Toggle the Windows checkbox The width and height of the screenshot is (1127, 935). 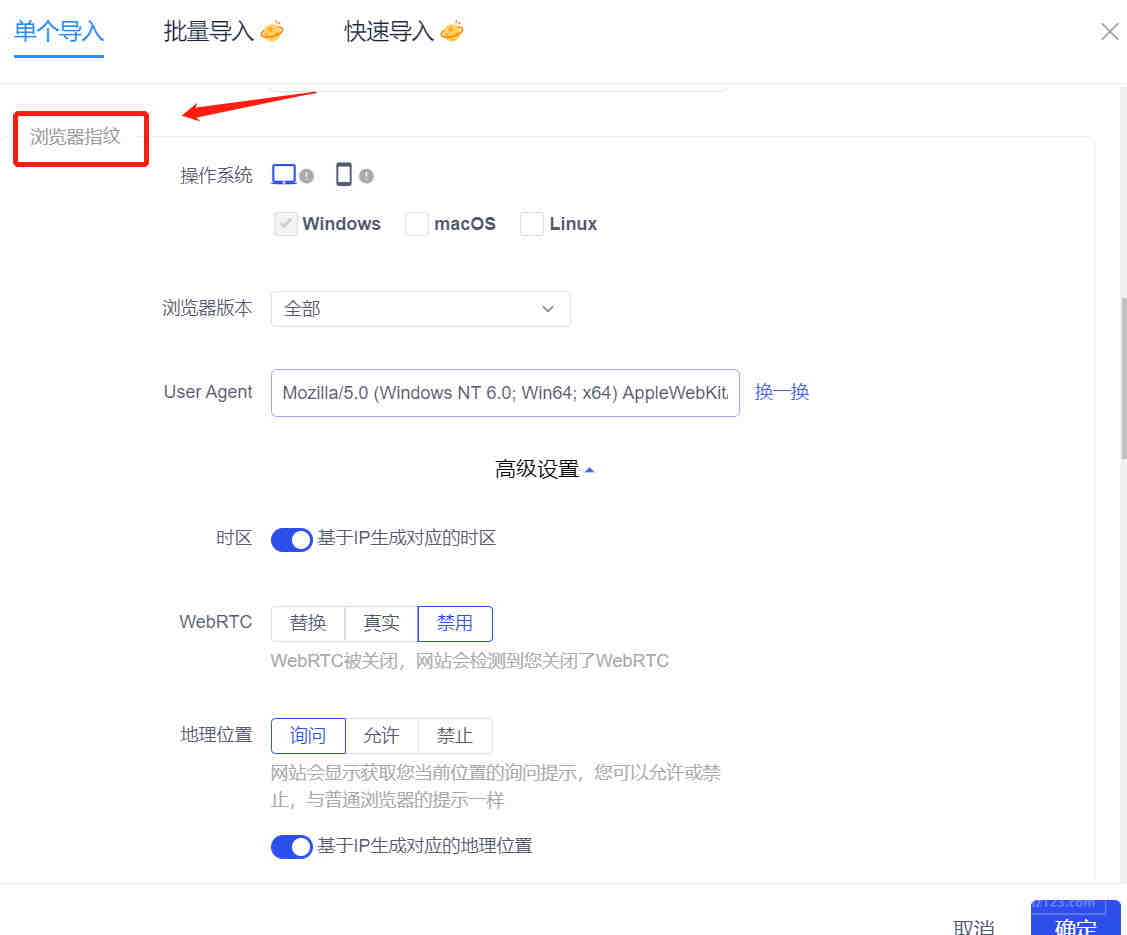tap(285, 224)
